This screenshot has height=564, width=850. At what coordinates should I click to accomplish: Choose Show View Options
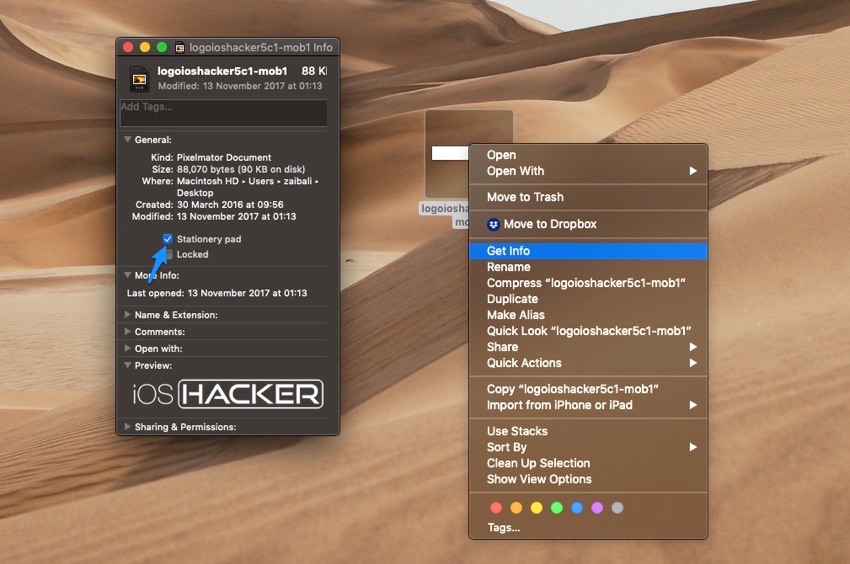[588, 479]
